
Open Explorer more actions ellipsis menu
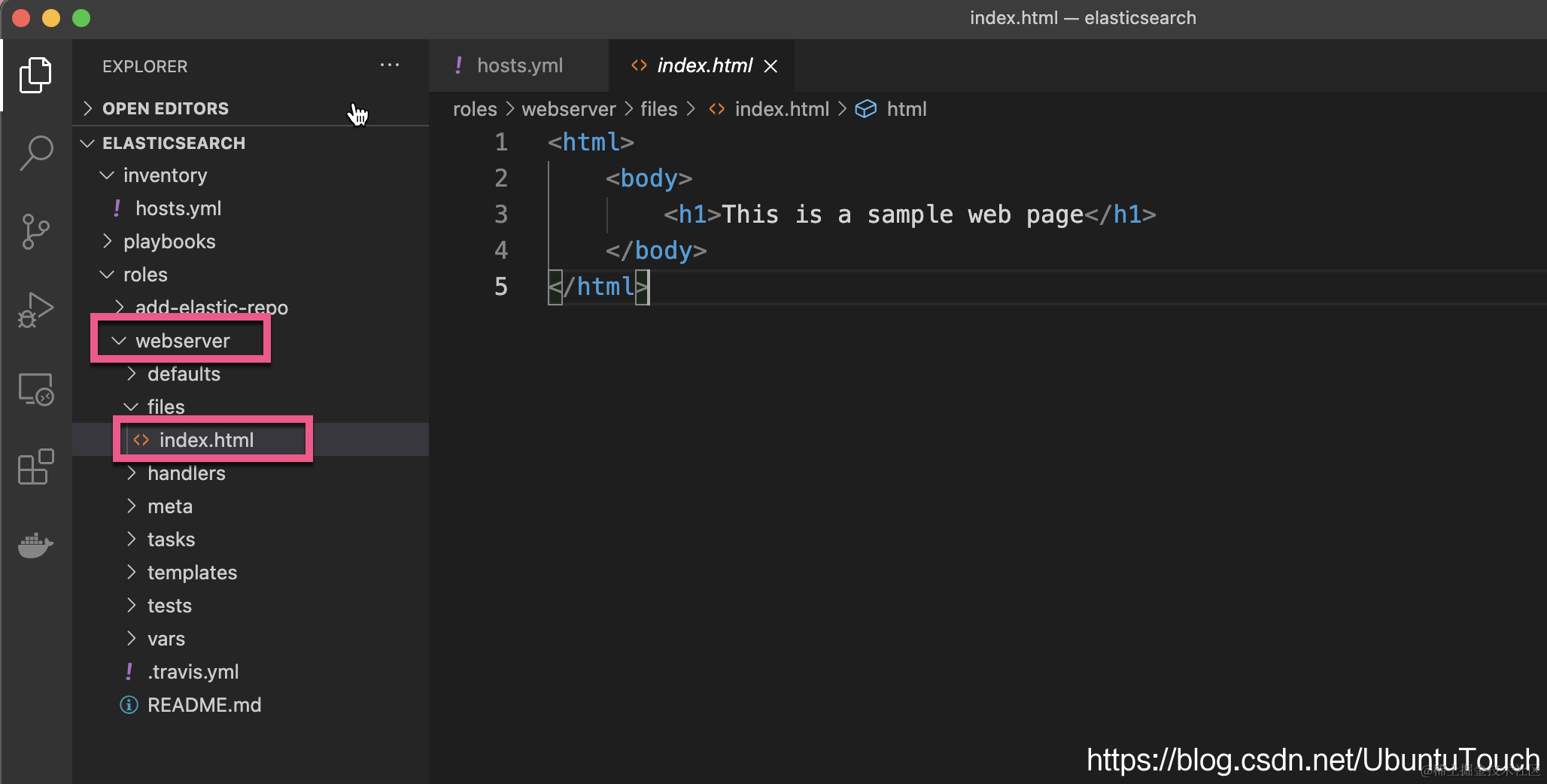(x=390, y=65)
